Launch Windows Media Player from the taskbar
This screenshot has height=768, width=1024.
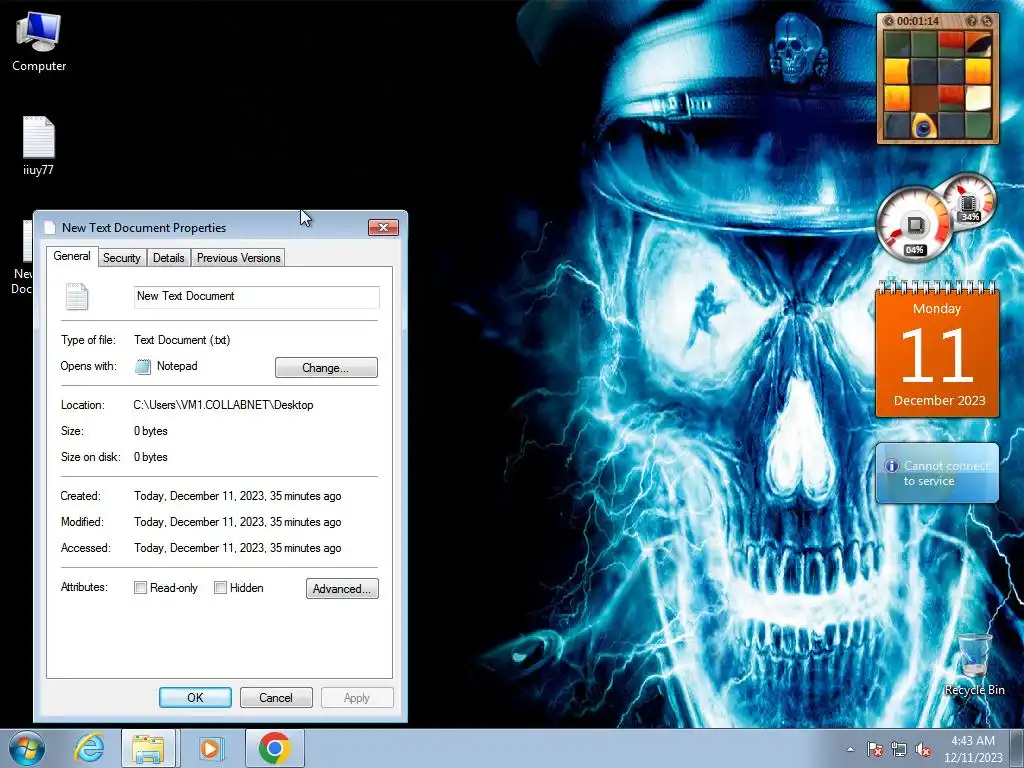point(210,748)
